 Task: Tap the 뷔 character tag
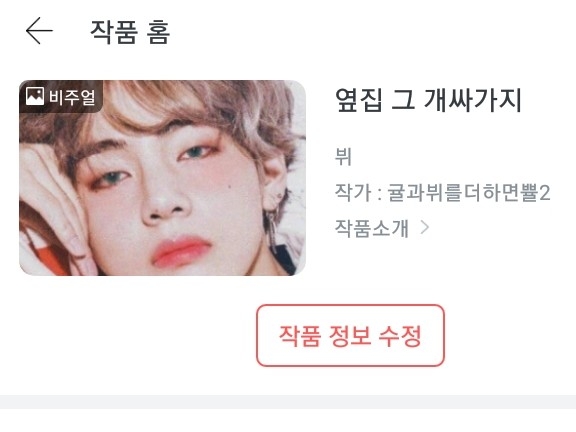point(343,156)
